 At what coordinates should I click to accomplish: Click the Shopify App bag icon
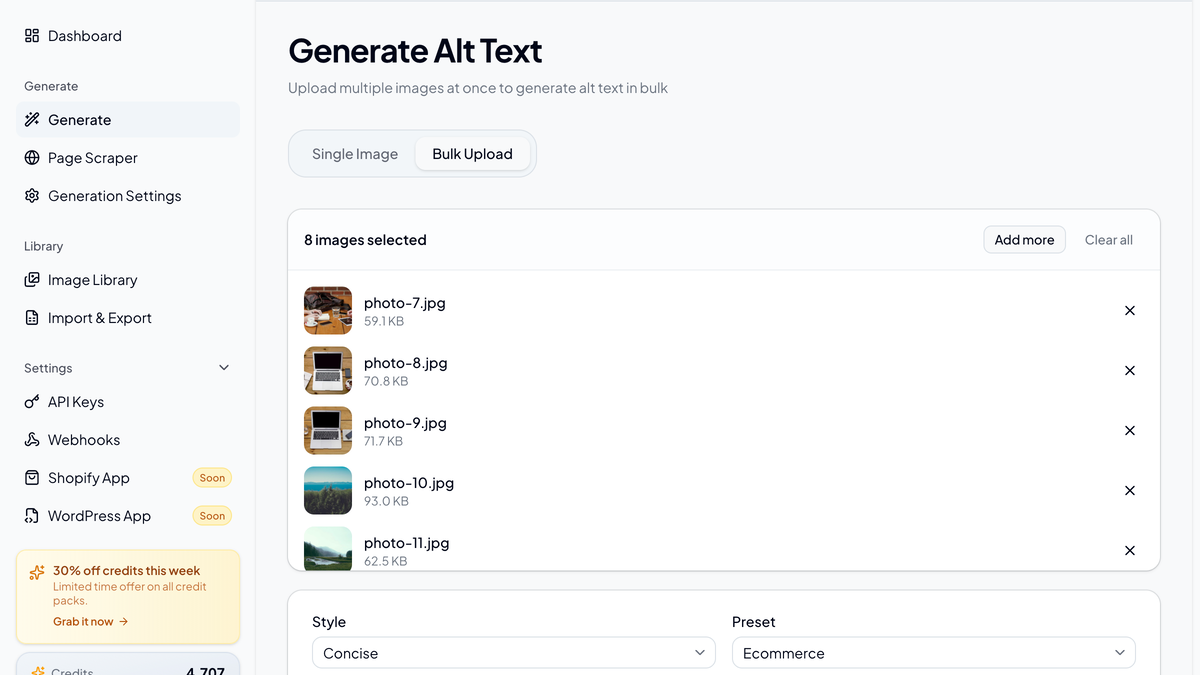[32, 478]
